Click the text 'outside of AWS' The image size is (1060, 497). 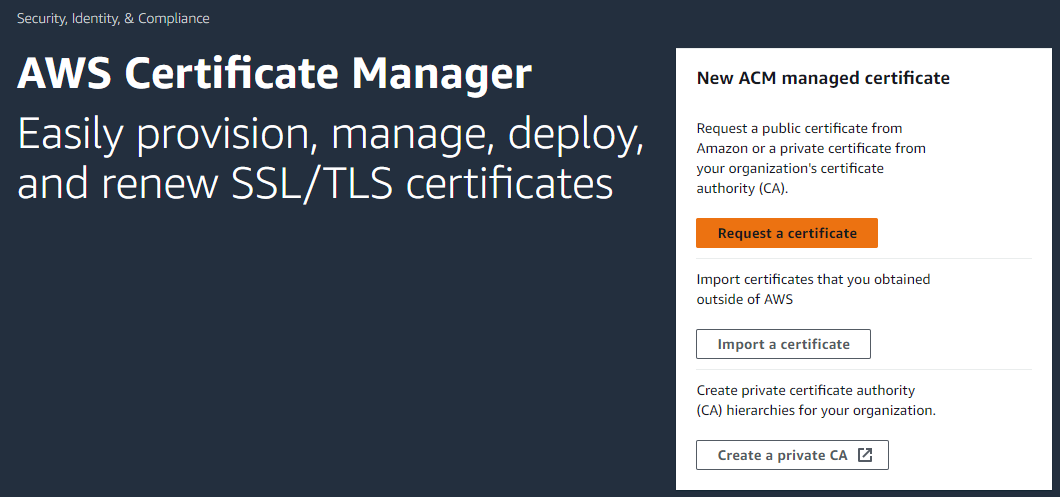pyautogui.click(x=745, y=300)
